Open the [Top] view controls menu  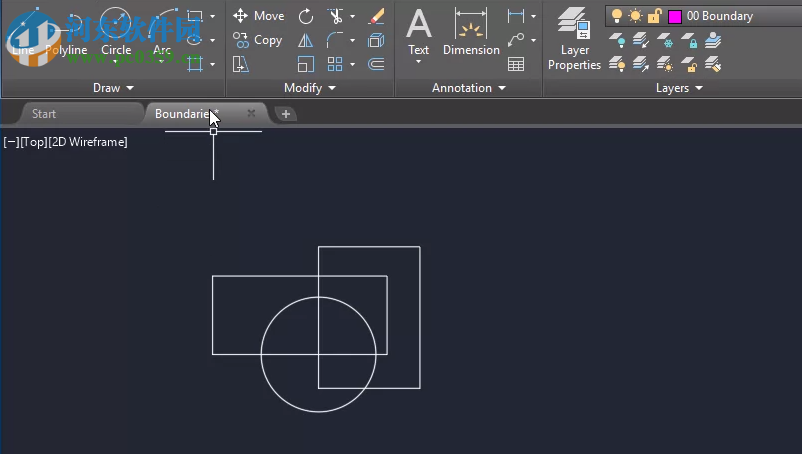34,142
